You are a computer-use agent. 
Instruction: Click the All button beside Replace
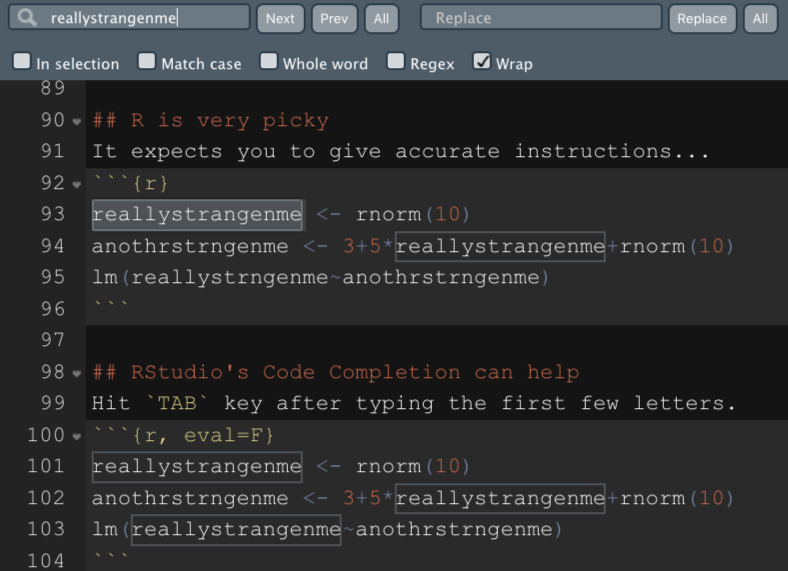760,18
